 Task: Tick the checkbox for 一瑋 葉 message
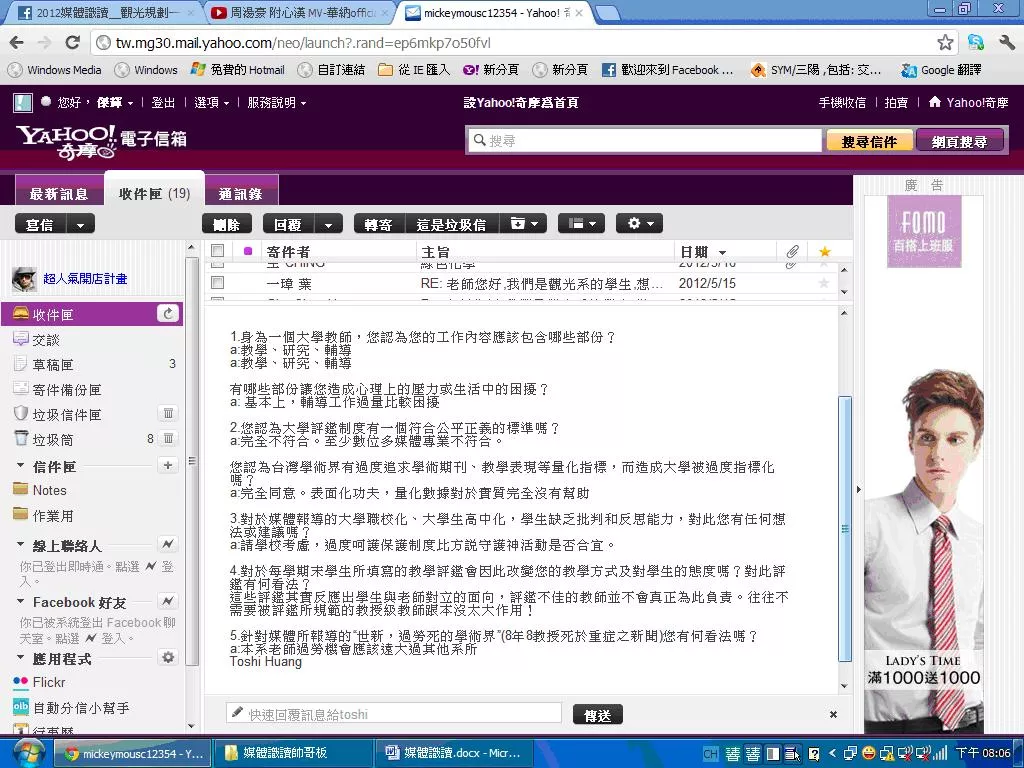pos(217,283)
